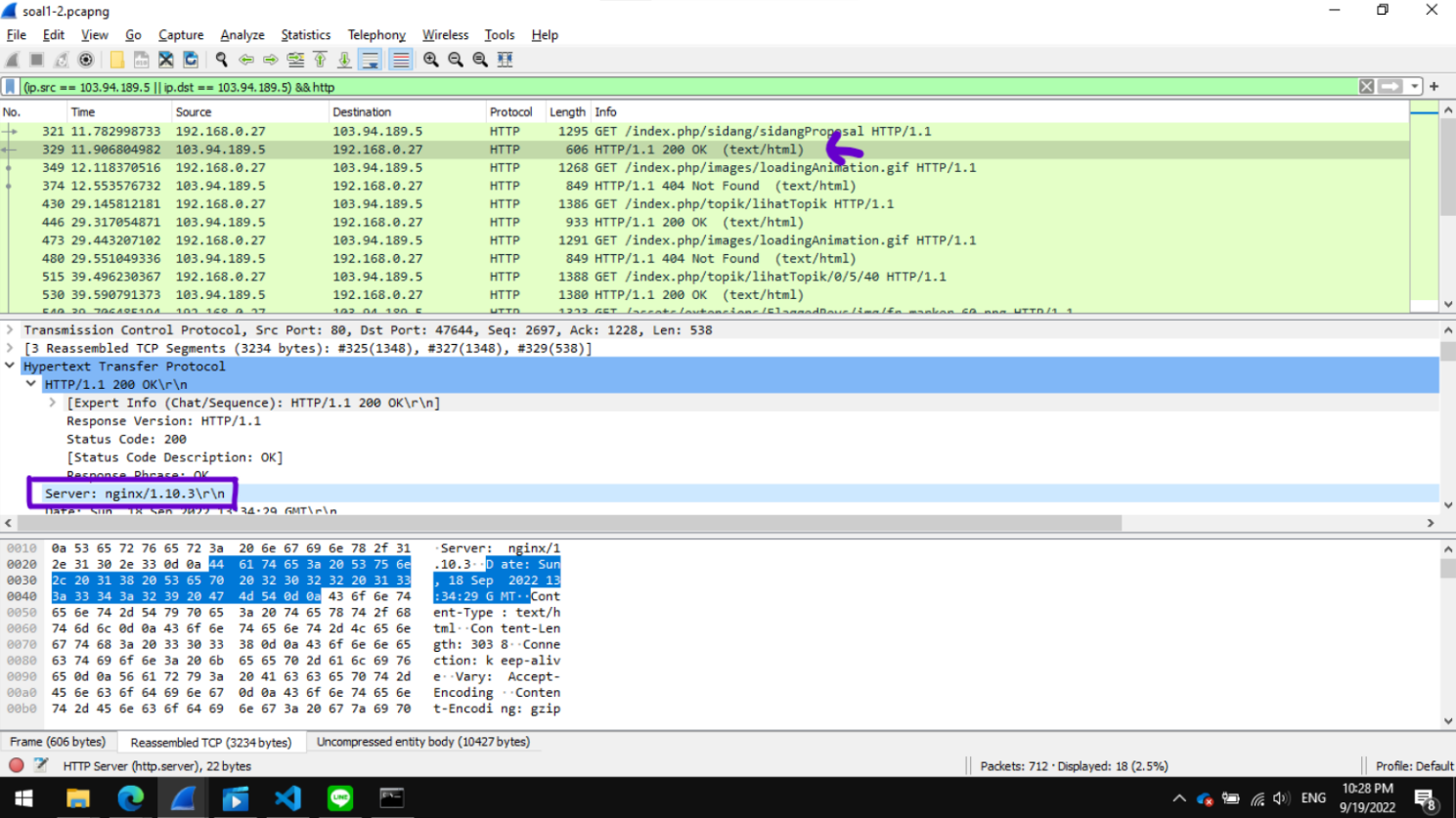
Task: Zoom in on the packet list
Action: tap(430, 60)
